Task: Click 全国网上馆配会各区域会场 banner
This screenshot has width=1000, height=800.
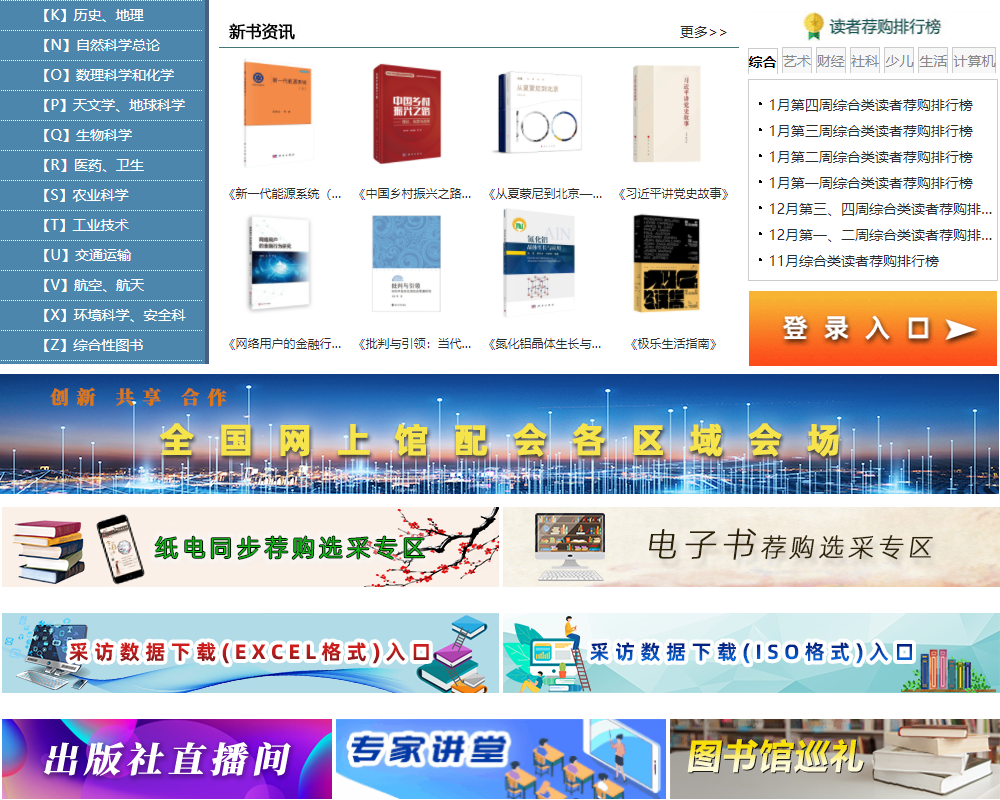Action: point(499,434)
